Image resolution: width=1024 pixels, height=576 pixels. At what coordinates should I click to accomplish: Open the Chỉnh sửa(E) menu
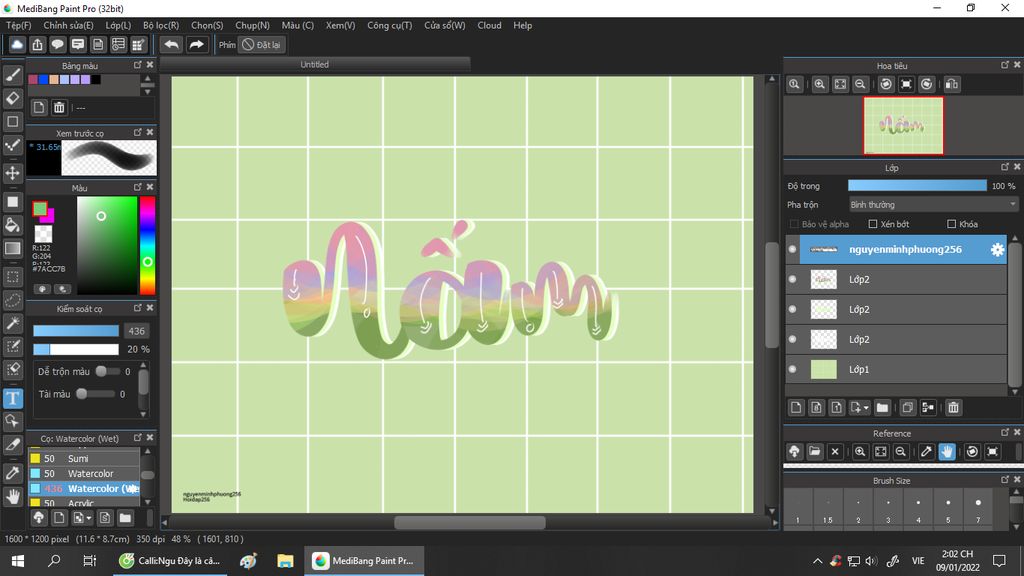click(x=69, y=25)
